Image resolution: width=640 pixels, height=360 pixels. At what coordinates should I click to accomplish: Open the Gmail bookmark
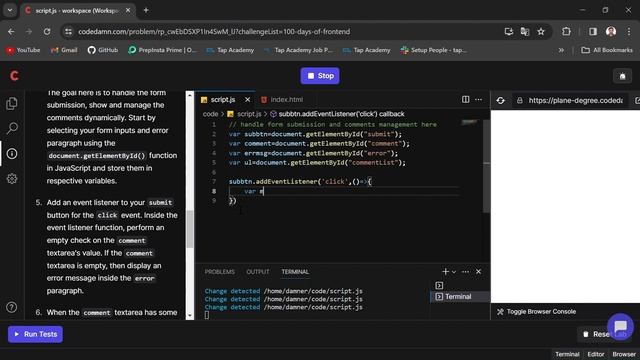tap(64, 50)
